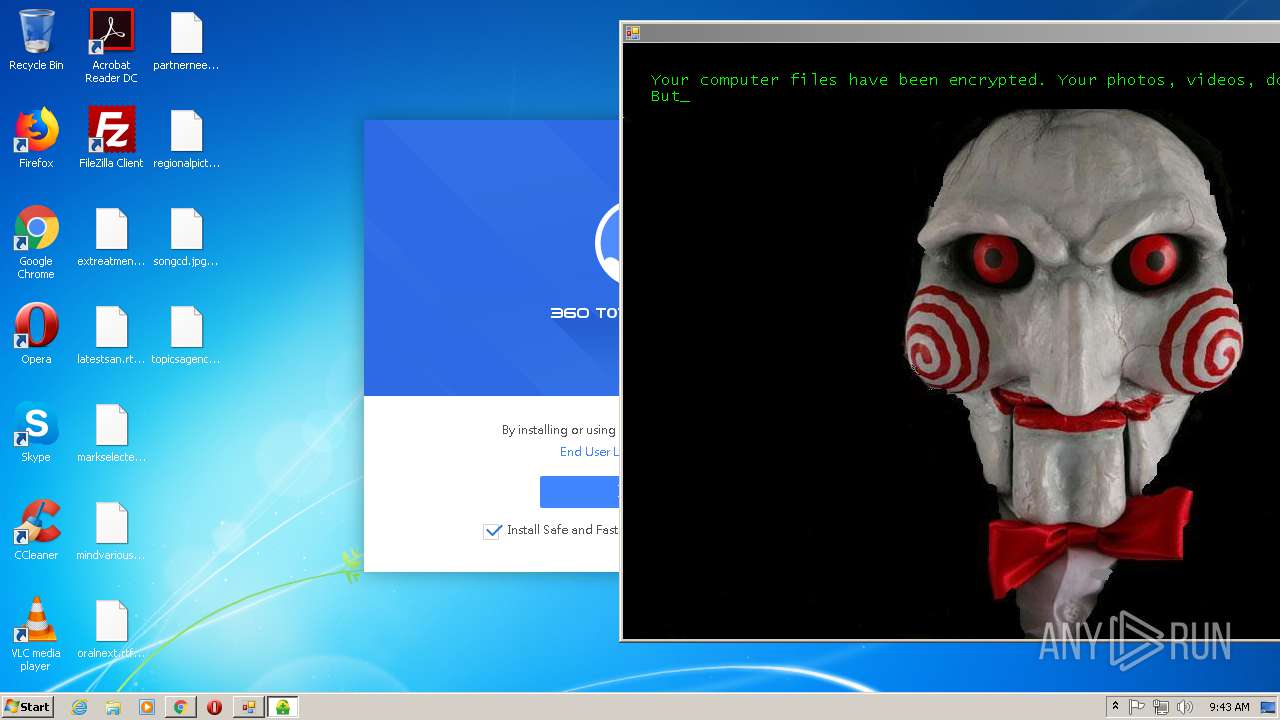Click the green encrypted files message text
Screen dimensions: 1280x720
(965, 88)
